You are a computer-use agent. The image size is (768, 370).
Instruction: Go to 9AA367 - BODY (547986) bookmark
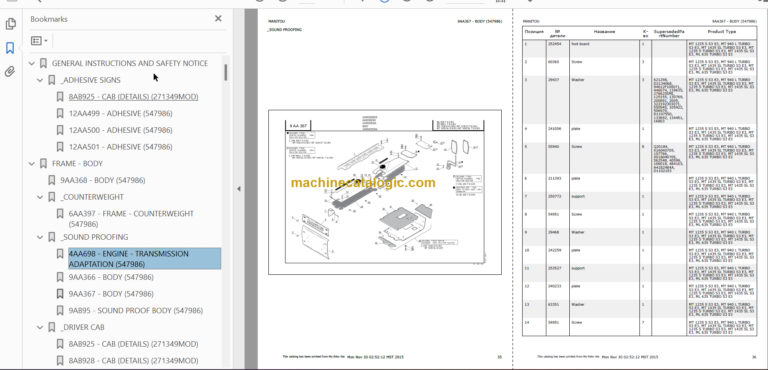click(x=111, y=294)
